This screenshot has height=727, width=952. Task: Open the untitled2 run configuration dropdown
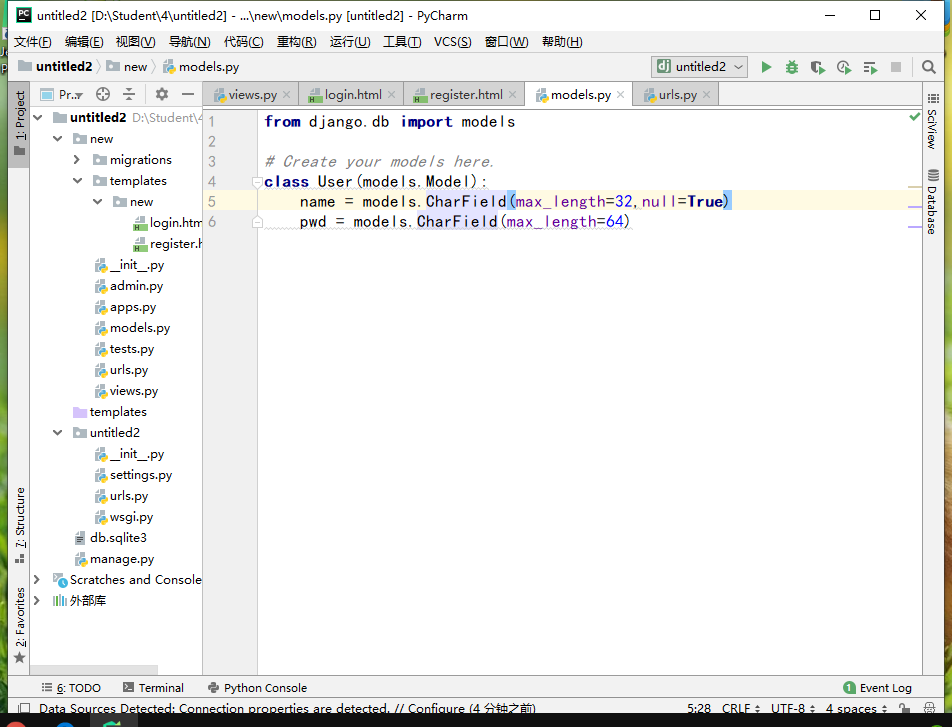[x=700, y=67]
